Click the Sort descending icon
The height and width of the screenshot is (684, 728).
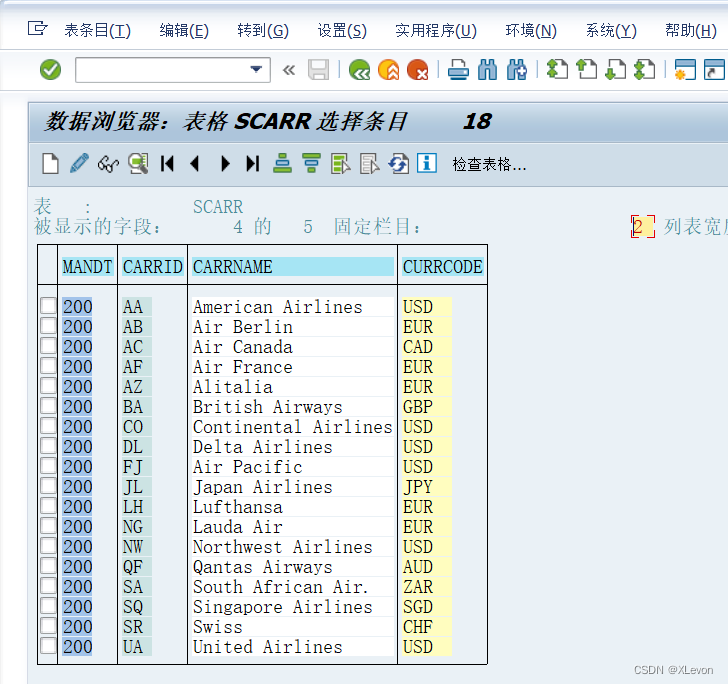click(312, 164)
